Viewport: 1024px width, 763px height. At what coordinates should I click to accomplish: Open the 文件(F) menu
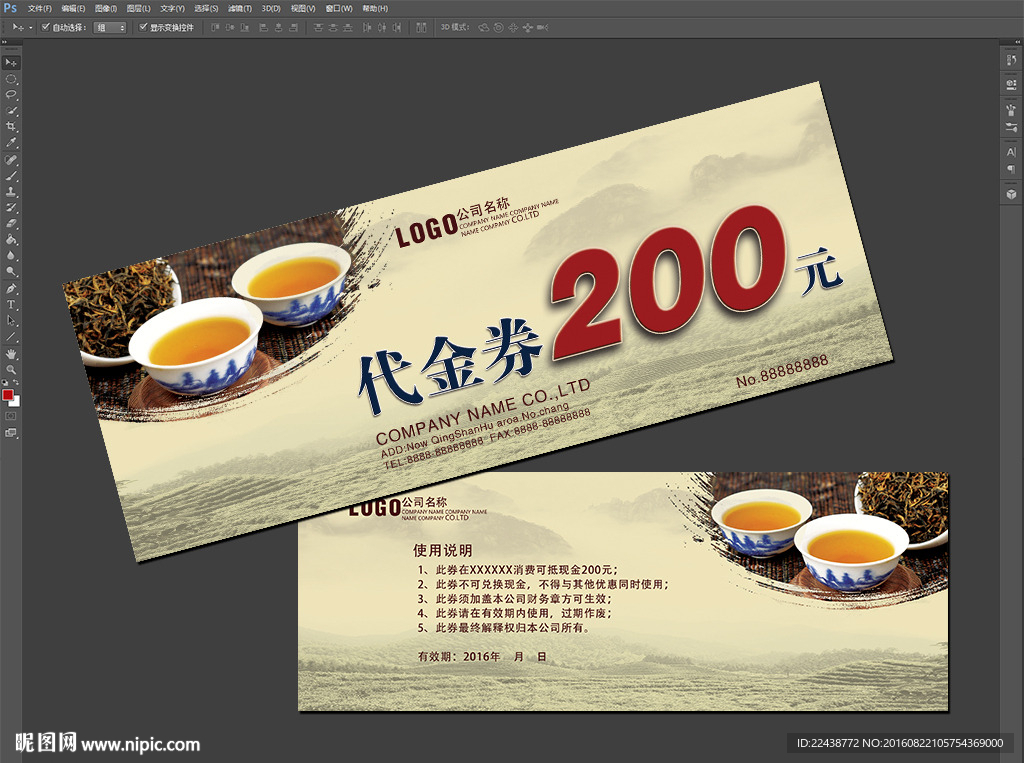point(40,8)
